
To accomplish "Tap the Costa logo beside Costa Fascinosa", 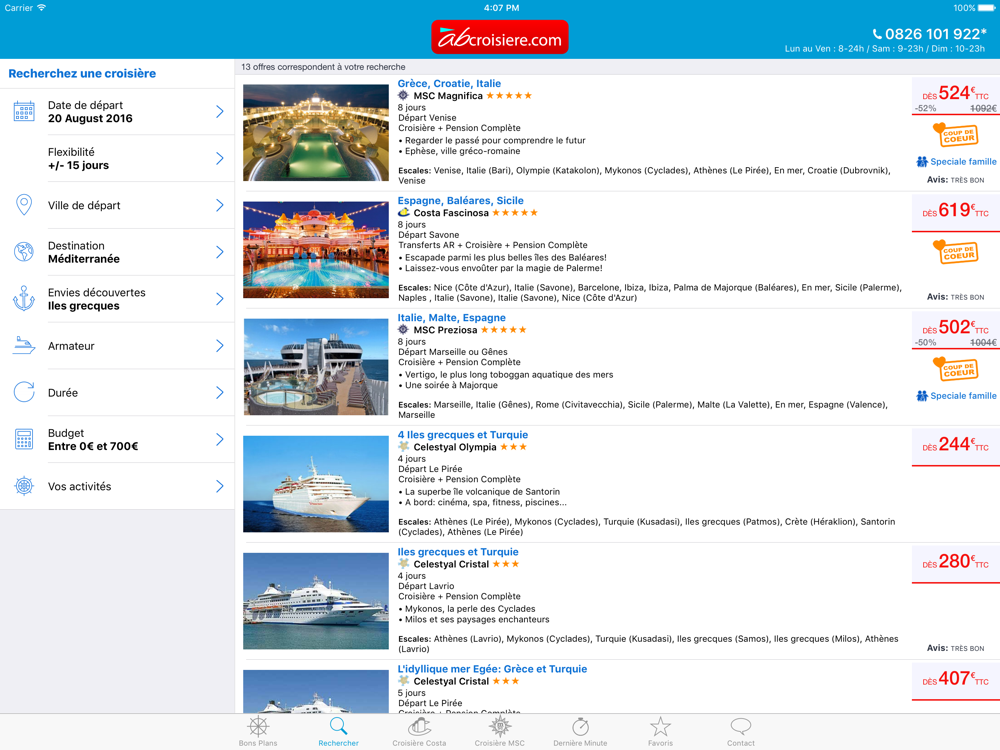I will point(403,212).
